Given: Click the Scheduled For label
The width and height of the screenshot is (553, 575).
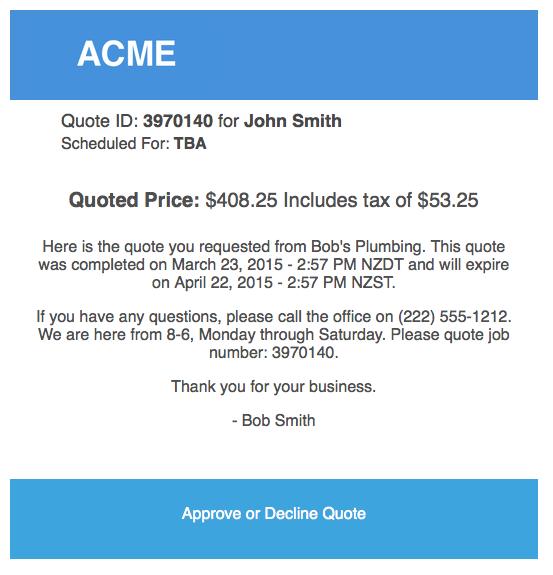Looking at the screenshot, I should 115,143.
